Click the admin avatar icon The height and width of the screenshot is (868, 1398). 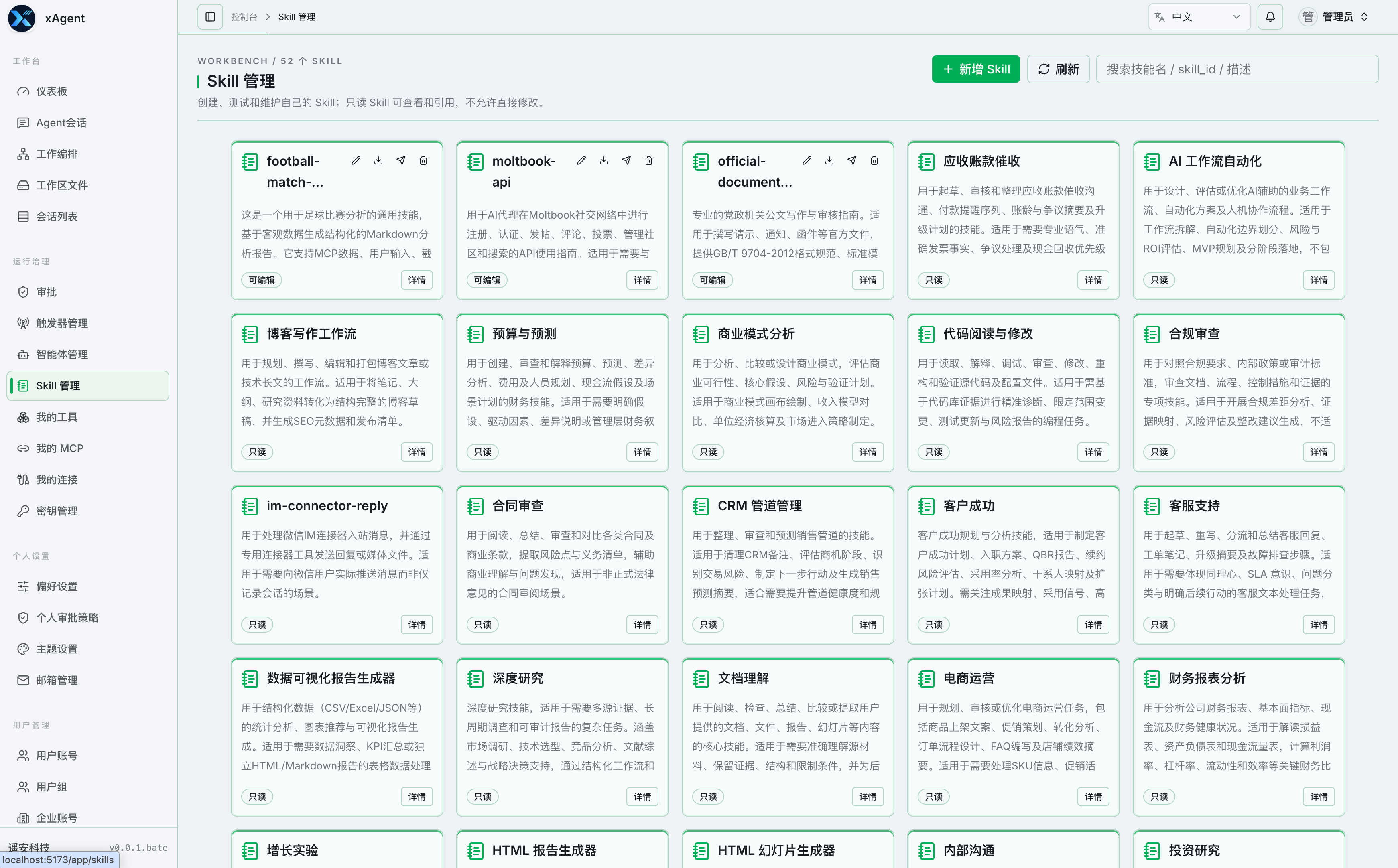(1307, 17)
